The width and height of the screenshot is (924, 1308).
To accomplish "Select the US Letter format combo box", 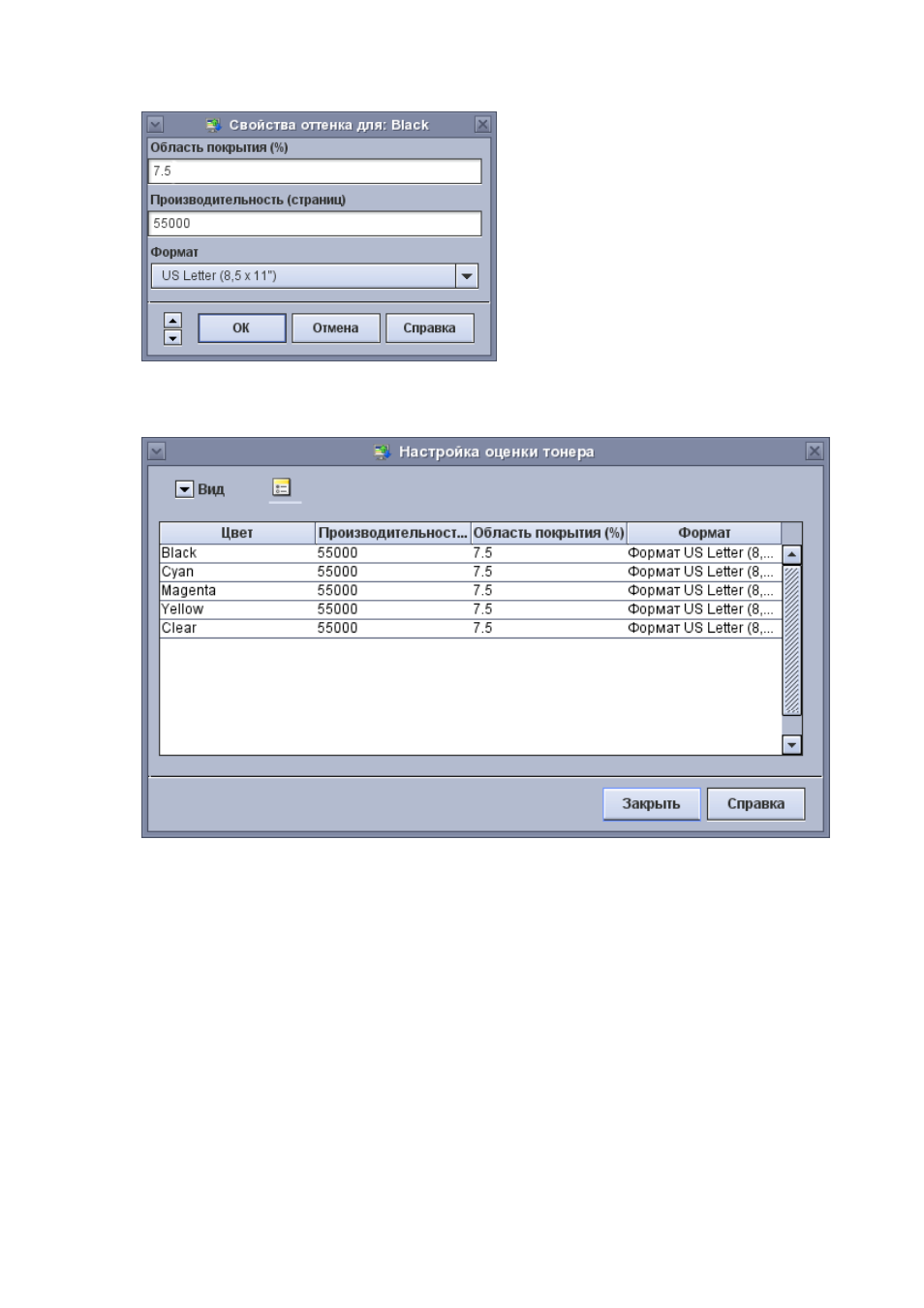I will point(314,276).
